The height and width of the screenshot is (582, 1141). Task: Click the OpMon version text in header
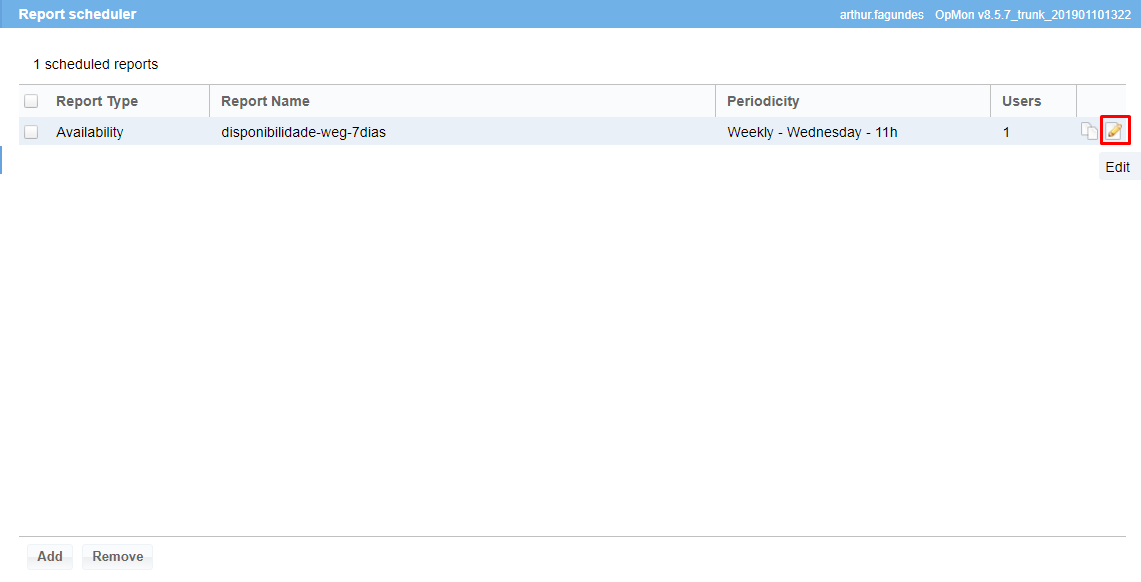point(1032,15)
